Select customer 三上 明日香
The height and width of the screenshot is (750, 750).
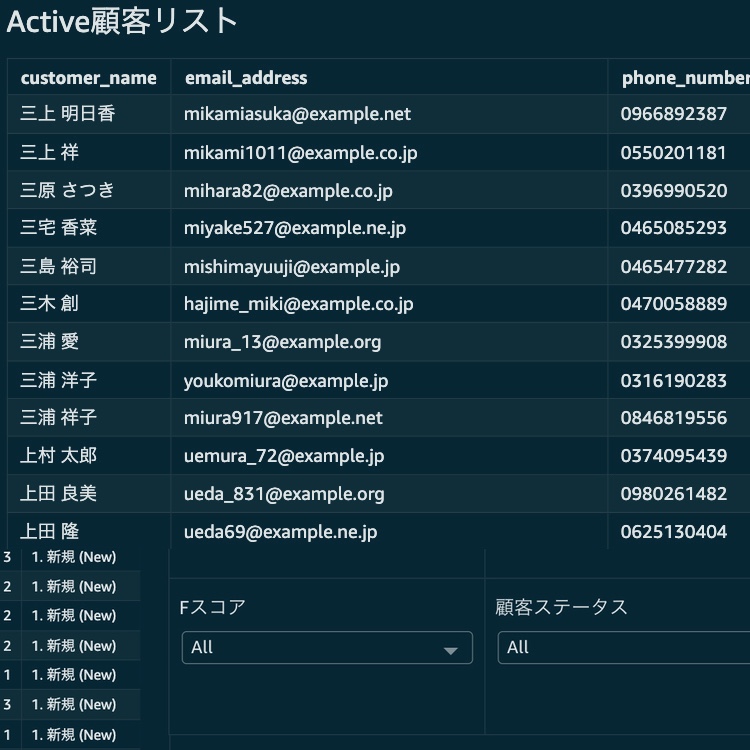(68, 114)
